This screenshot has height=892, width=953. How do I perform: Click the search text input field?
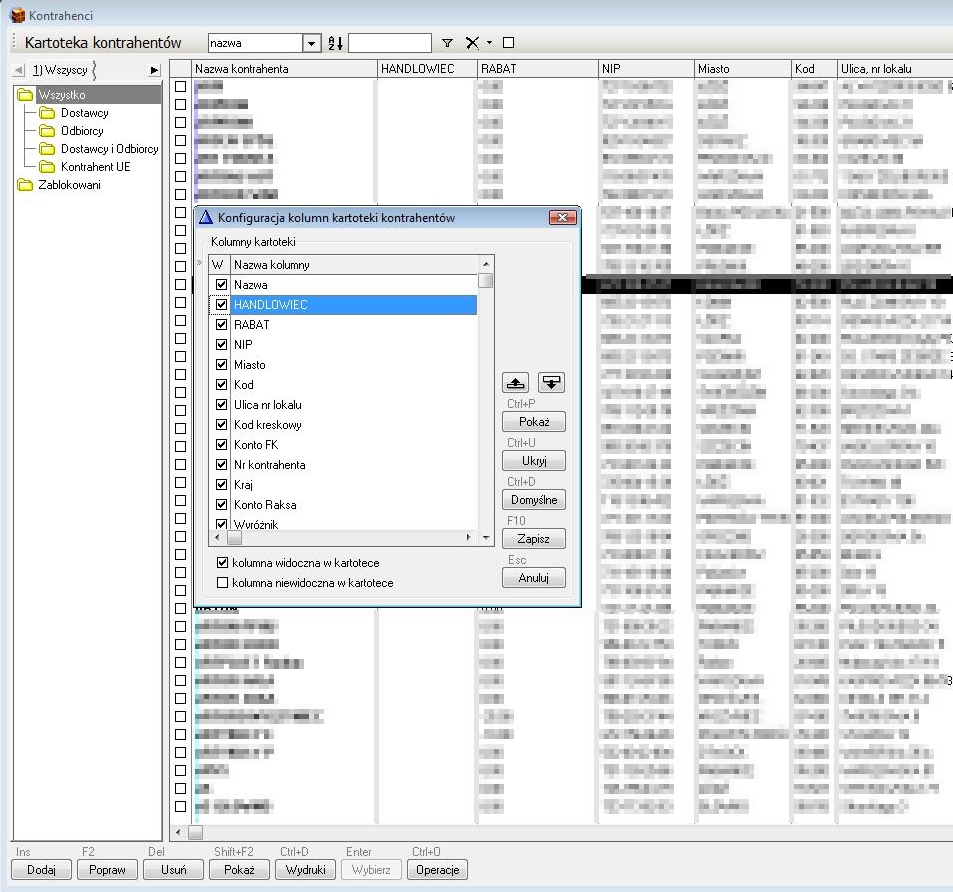pyautogui.click(x=389, y=43)
